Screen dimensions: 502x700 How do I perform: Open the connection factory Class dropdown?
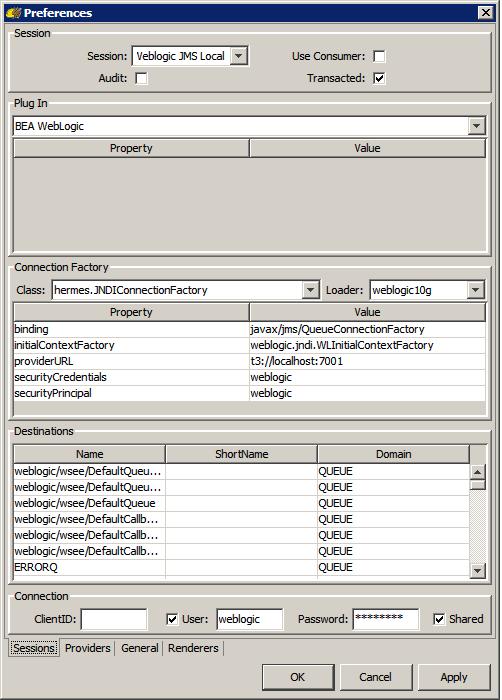(x=310, y=290)
